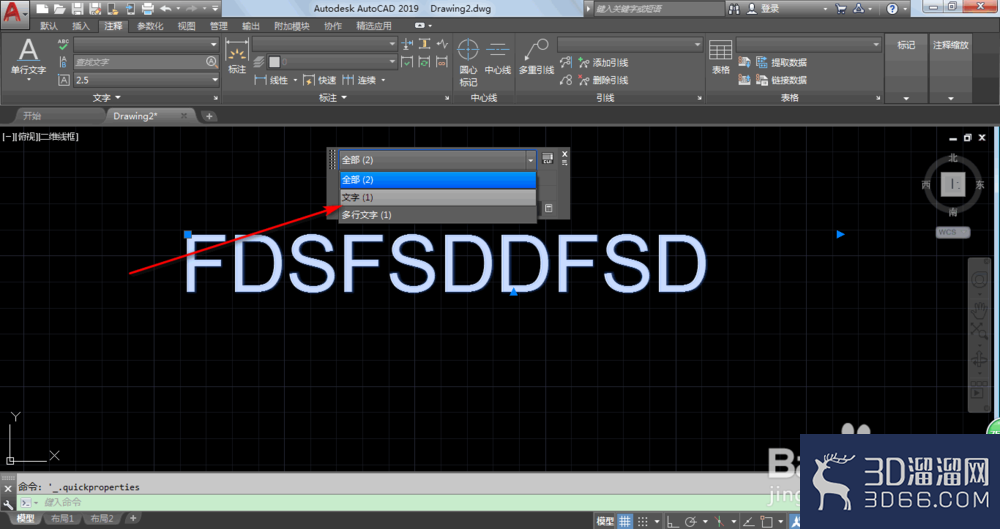Click the 圆心标记 center mark tool
The height and width of the screenshot is (529, 1000).
coord(468,63)
